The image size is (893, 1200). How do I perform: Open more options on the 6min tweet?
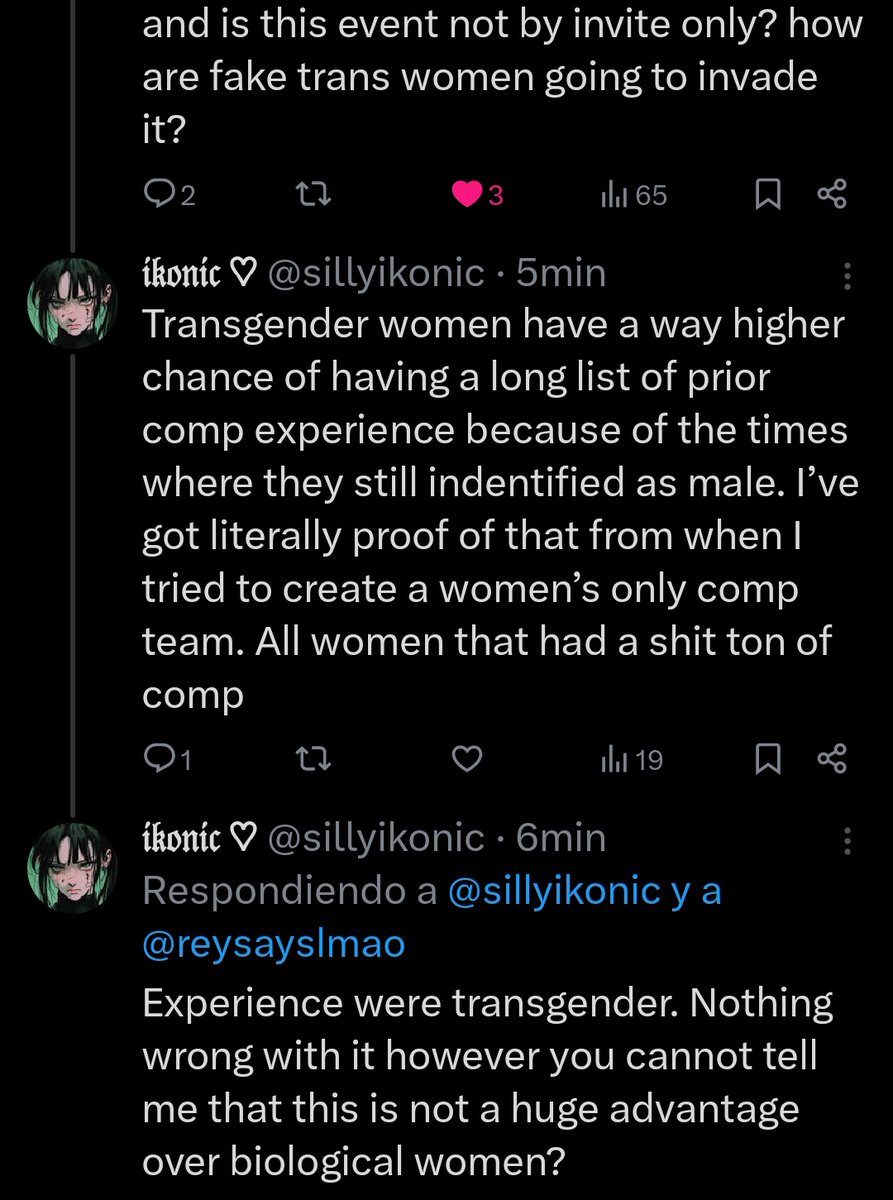(848, 840)
